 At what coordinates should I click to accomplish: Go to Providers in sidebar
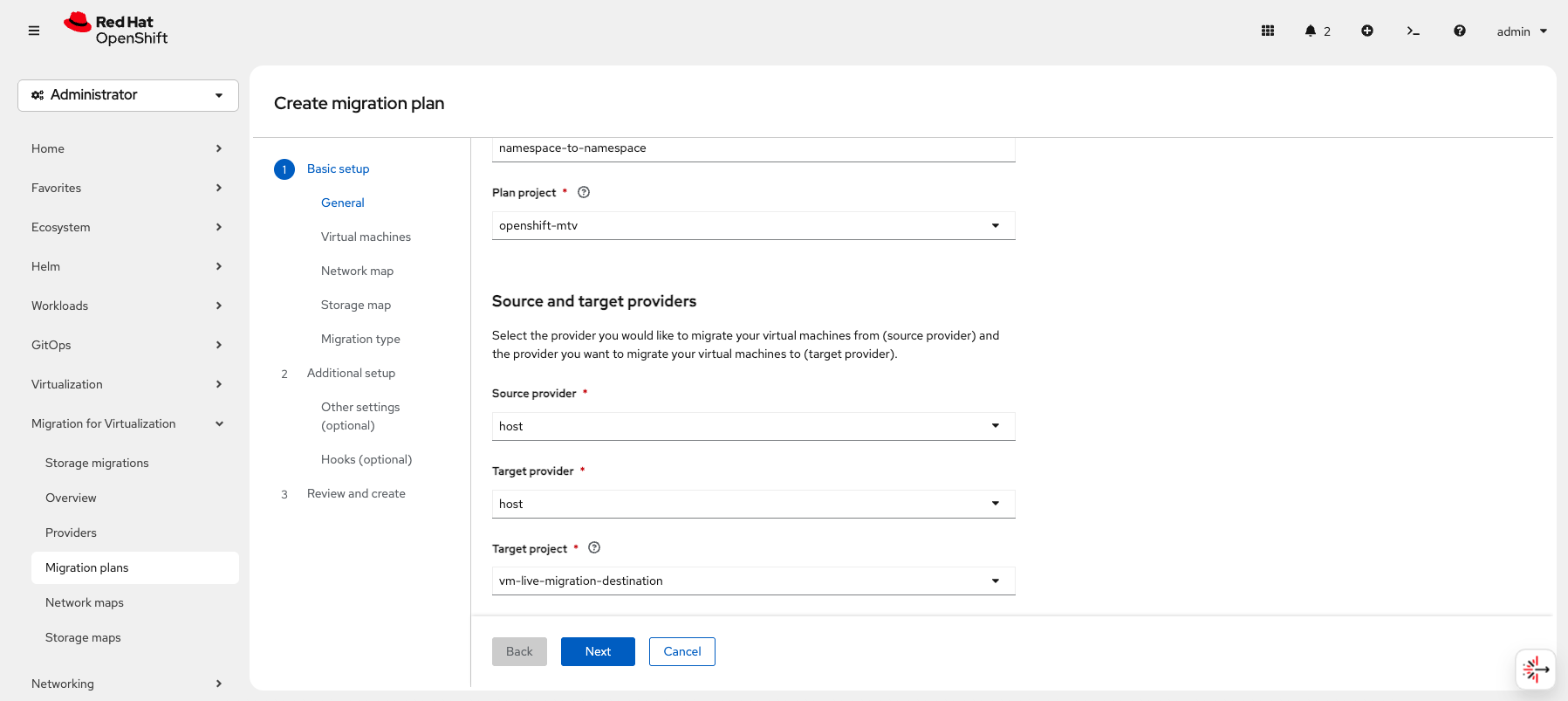click(72, 533)
